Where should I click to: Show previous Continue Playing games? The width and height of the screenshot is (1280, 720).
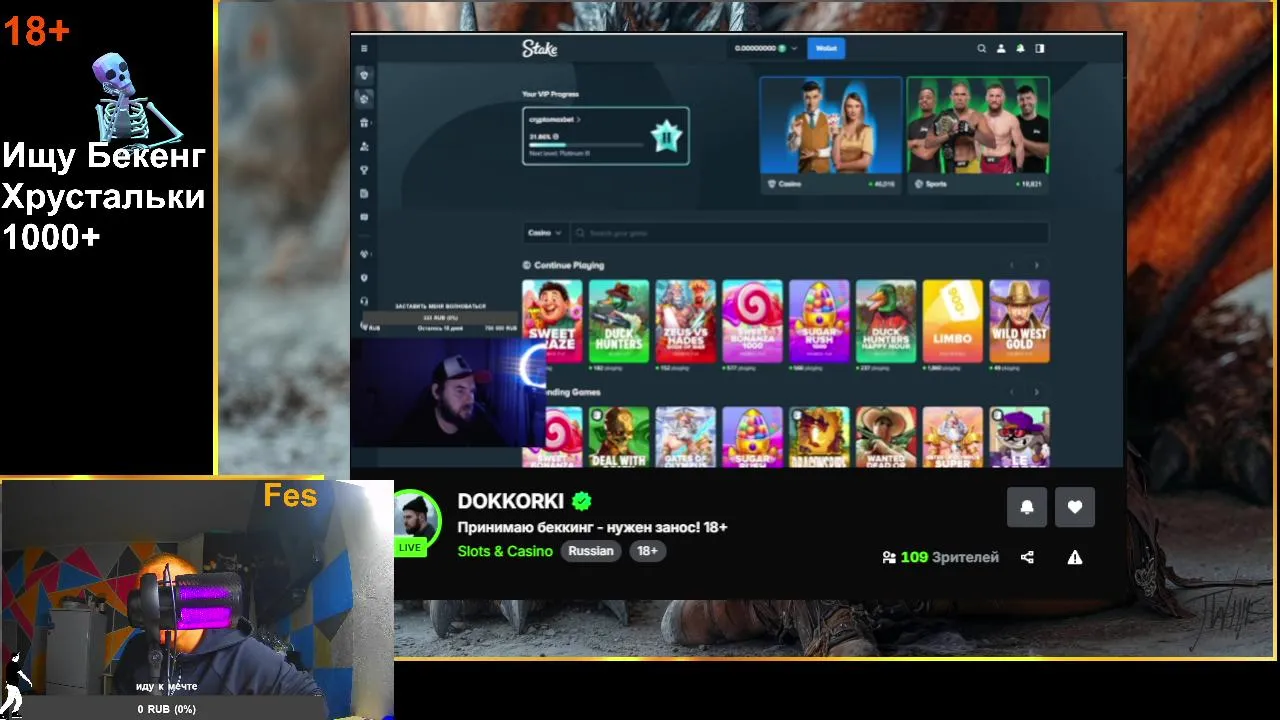click(1012, 265)
